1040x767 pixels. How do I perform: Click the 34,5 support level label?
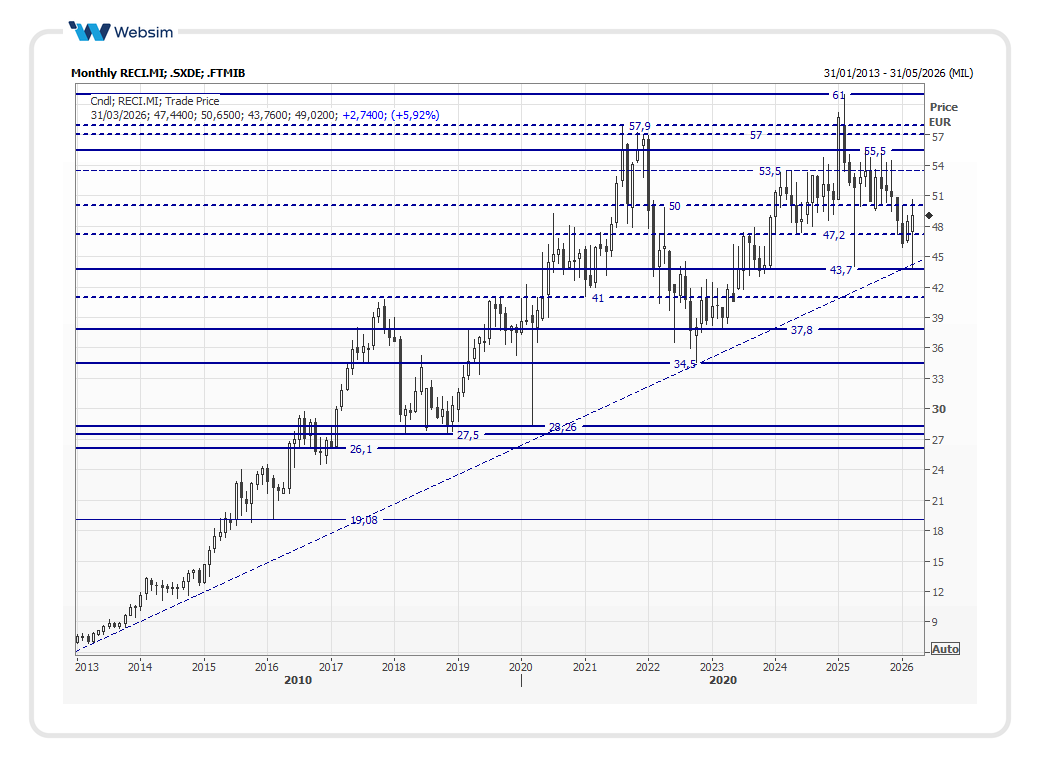tap(685, 364)
